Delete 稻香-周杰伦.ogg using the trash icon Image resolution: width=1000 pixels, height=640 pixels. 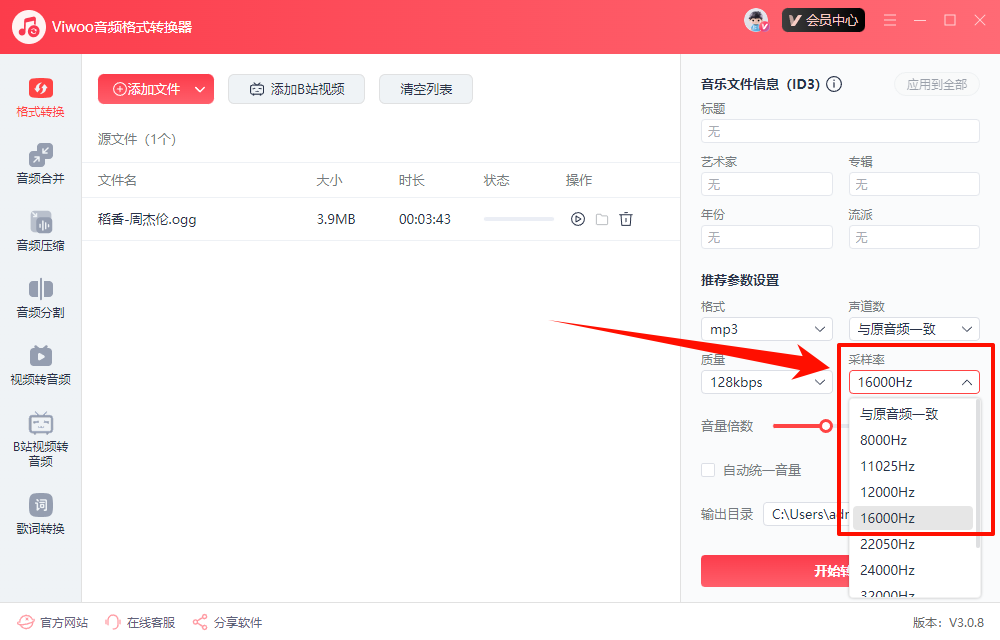click(x=626, y=218)
